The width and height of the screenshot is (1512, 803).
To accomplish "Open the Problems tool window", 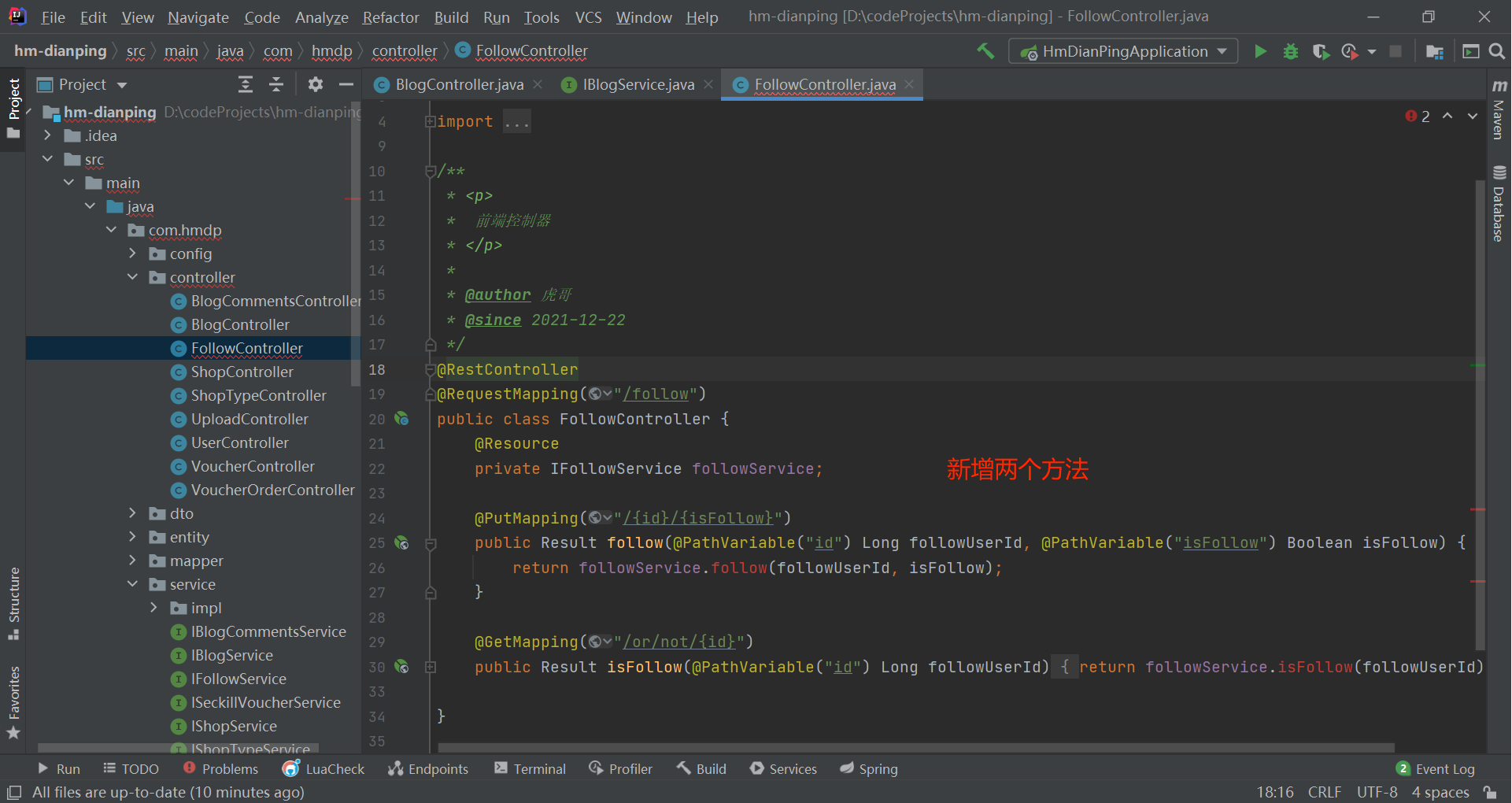I will click(x=220, y=768).
